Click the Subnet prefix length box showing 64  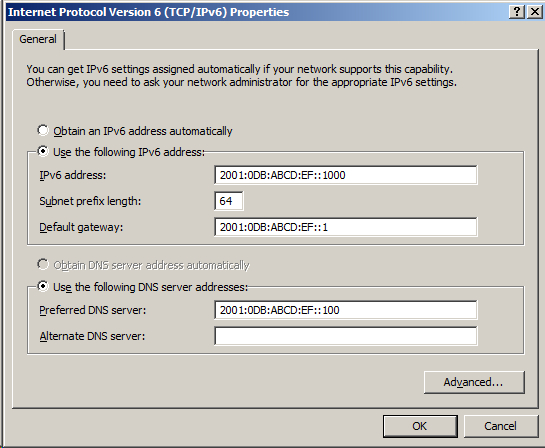229,201
